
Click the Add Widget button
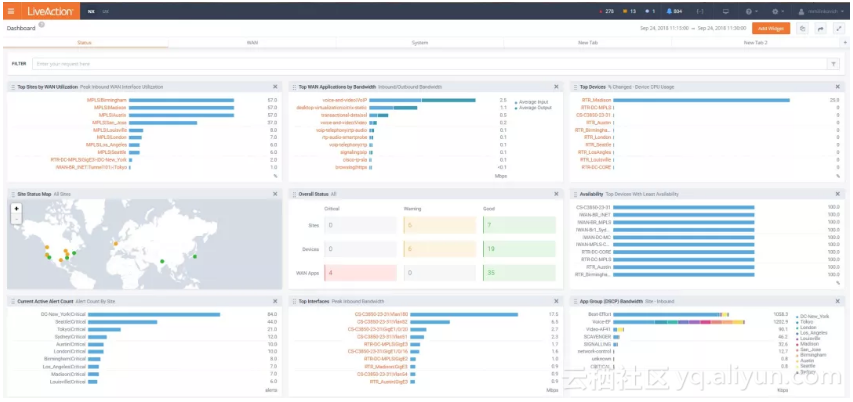click(x=771, y=28)
